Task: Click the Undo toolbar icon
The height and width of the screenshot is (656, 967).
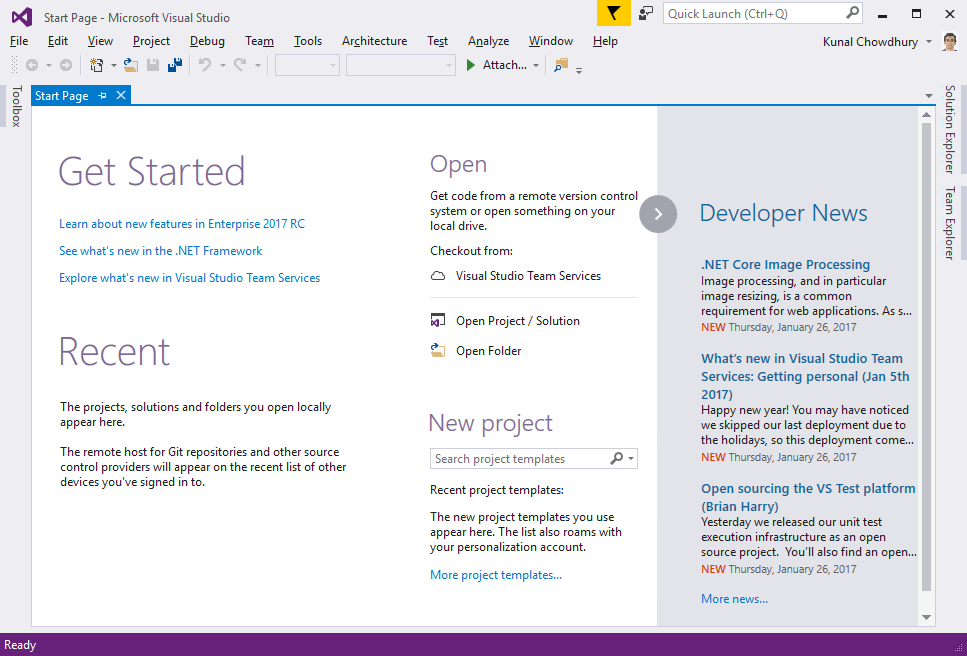Action: coord(205,65)
